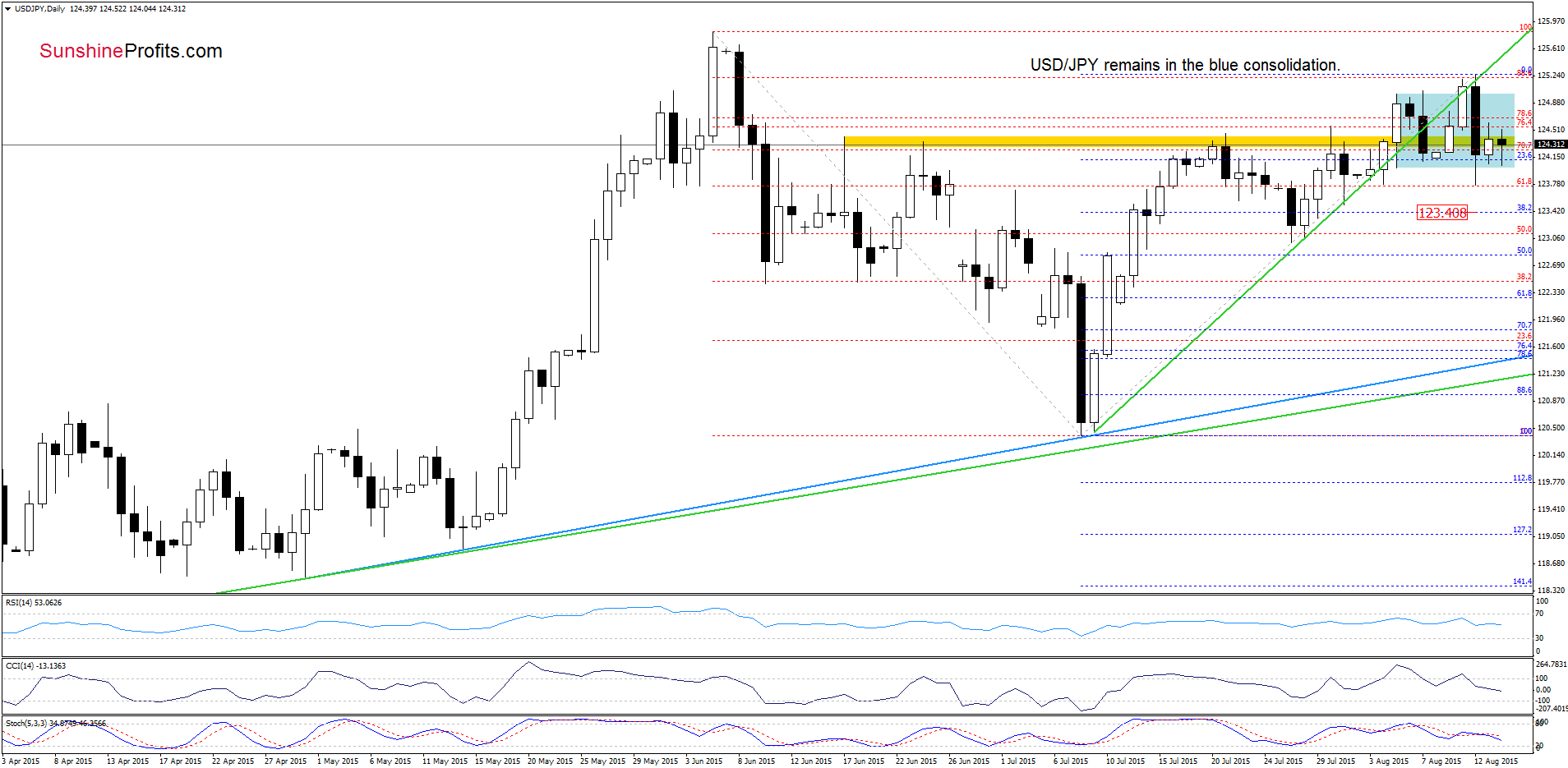1568x768 pixels.
Task: Click the 118.320 price axis label
Action: click(1551, 591)
